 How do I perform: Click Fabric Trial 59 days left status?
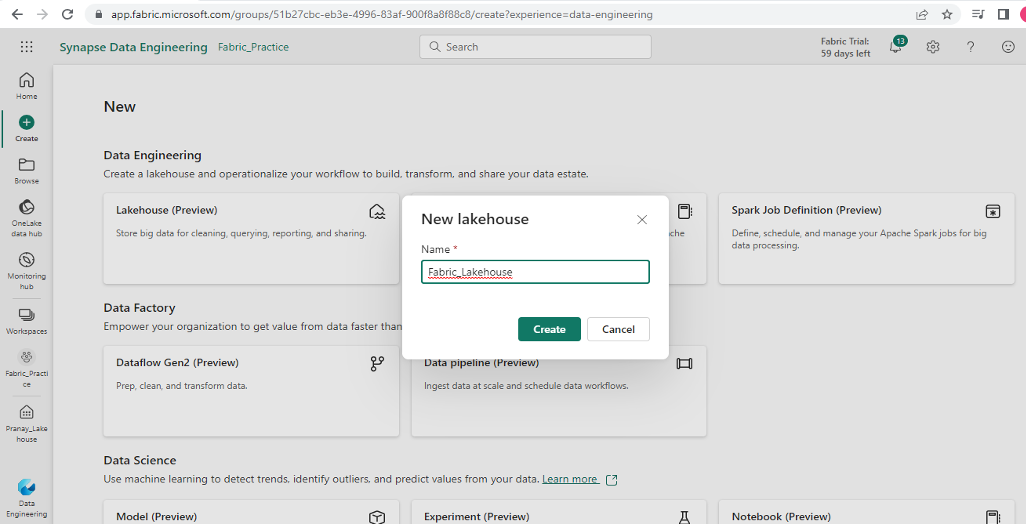coord(845,47)
